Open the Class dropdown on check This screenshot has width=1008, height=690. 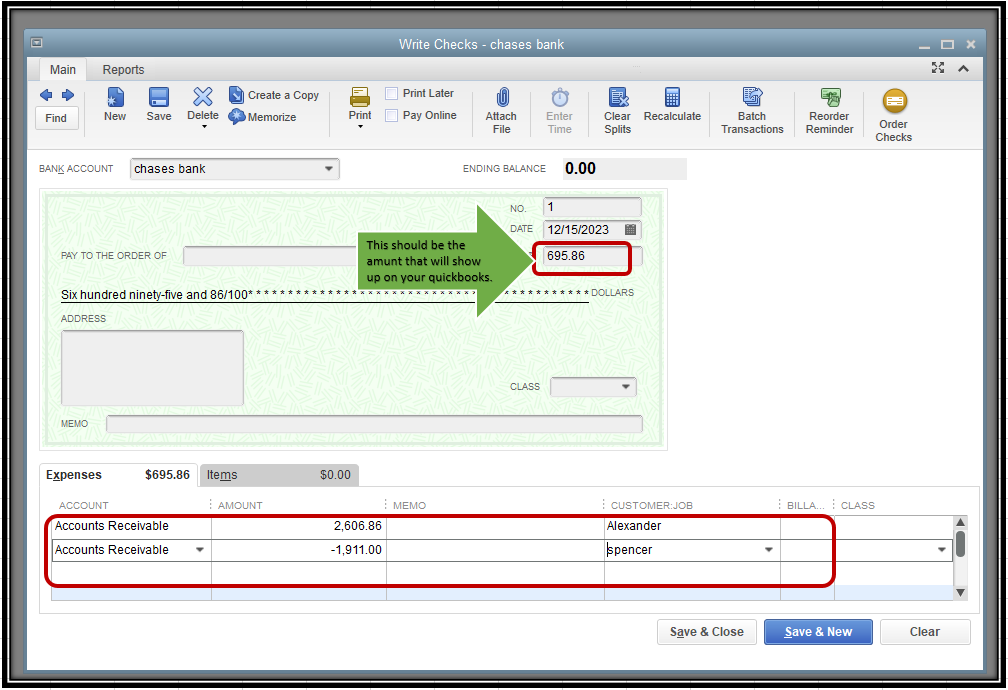[x=626, y=387]
